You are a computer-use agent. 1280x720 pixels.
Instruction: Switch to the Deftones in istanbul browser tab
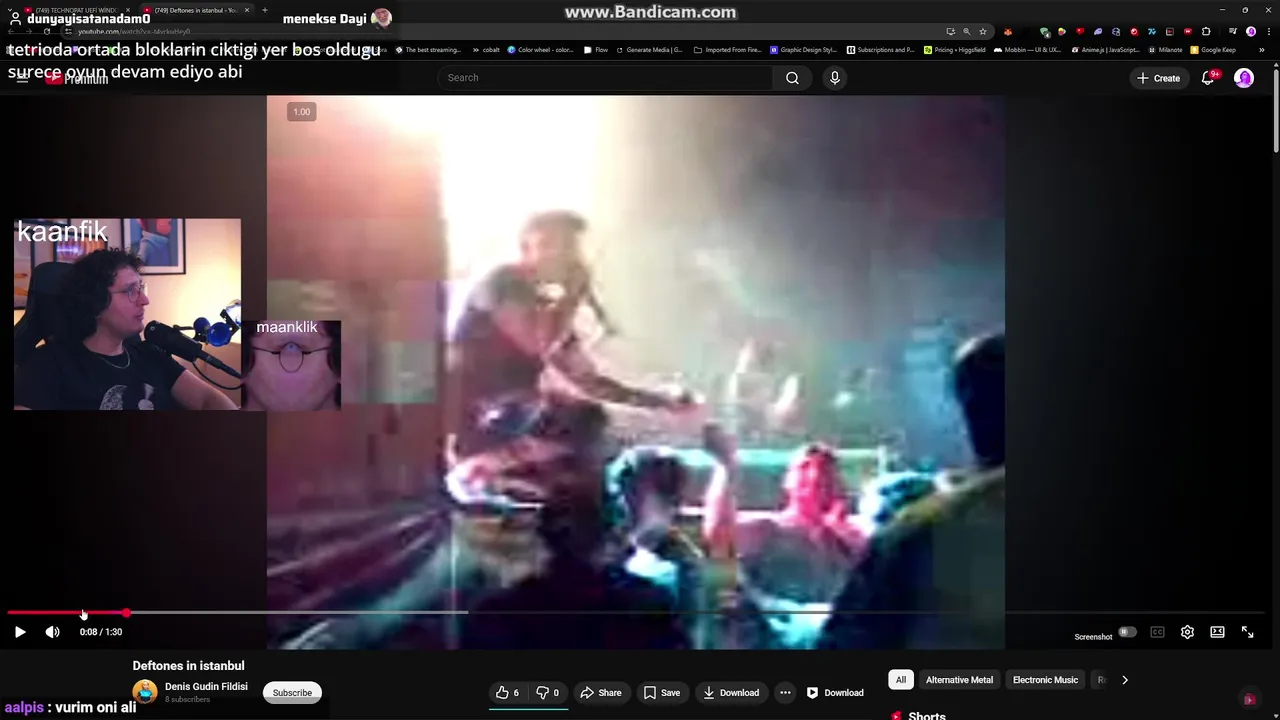(198, 10)
